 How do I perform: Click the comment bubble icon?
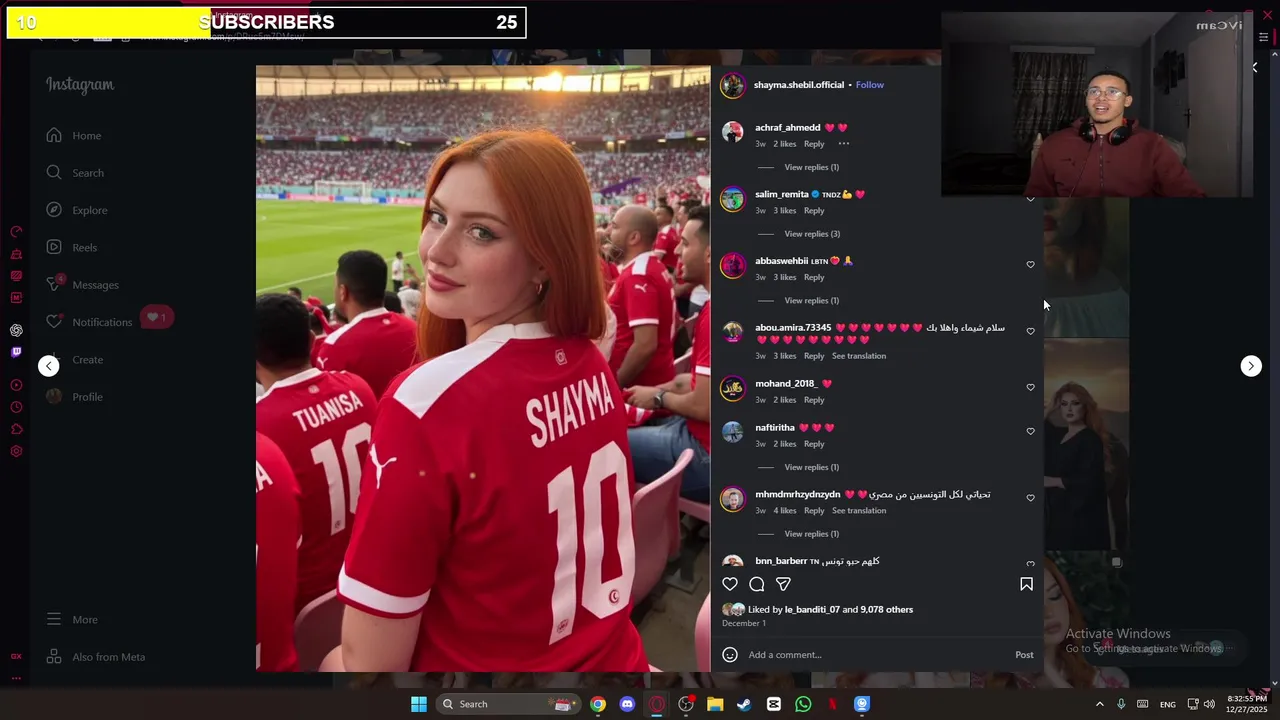click(757, 584)
